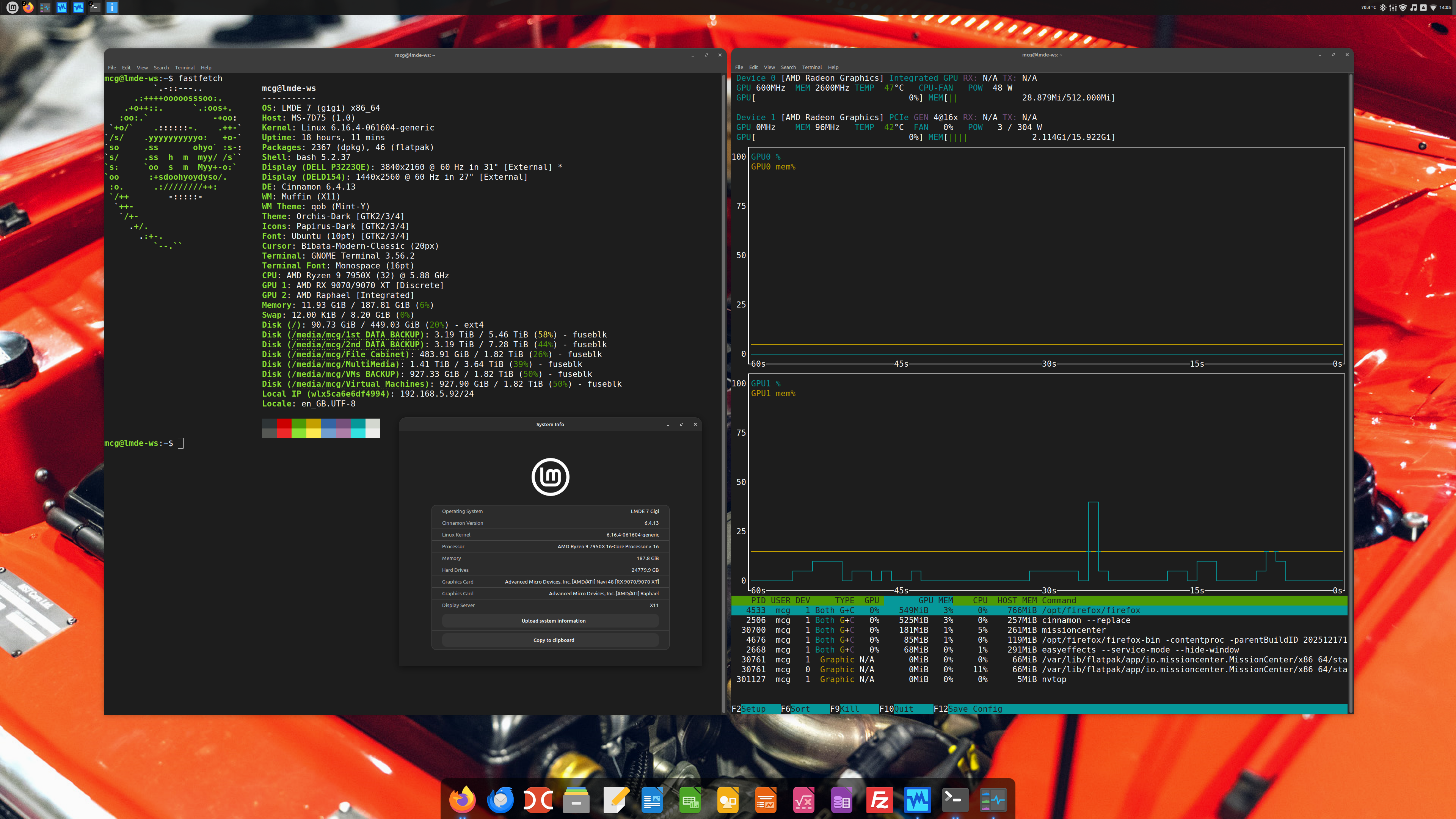Open View menu in left terminal

click(142, 67)
